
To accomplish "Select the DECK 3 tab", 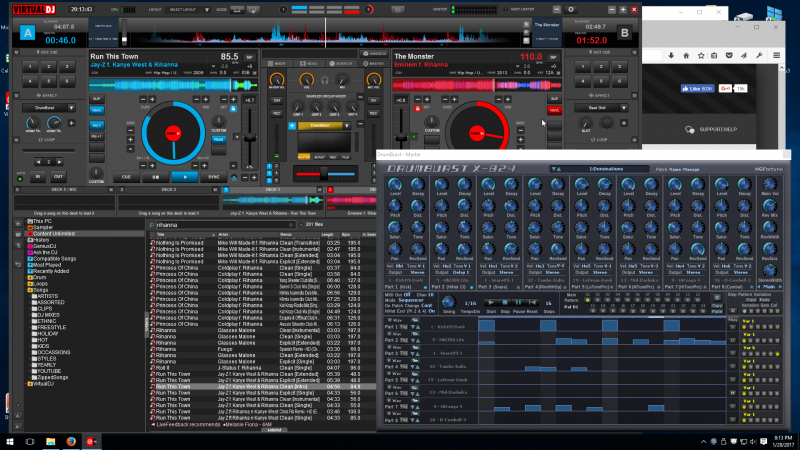I will click(168, 190).
